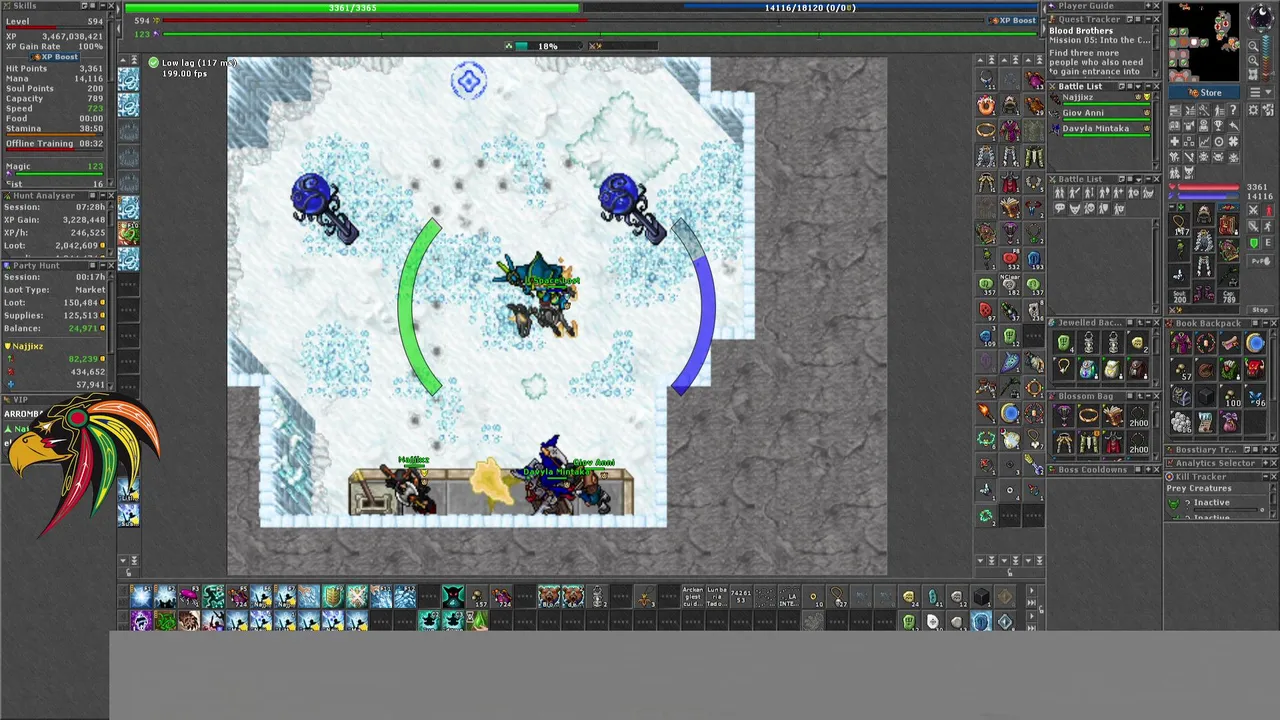Open the first Battle List sort dropdown
This screenshot has height=720, width=1280.
click(x=1138, y=86)
